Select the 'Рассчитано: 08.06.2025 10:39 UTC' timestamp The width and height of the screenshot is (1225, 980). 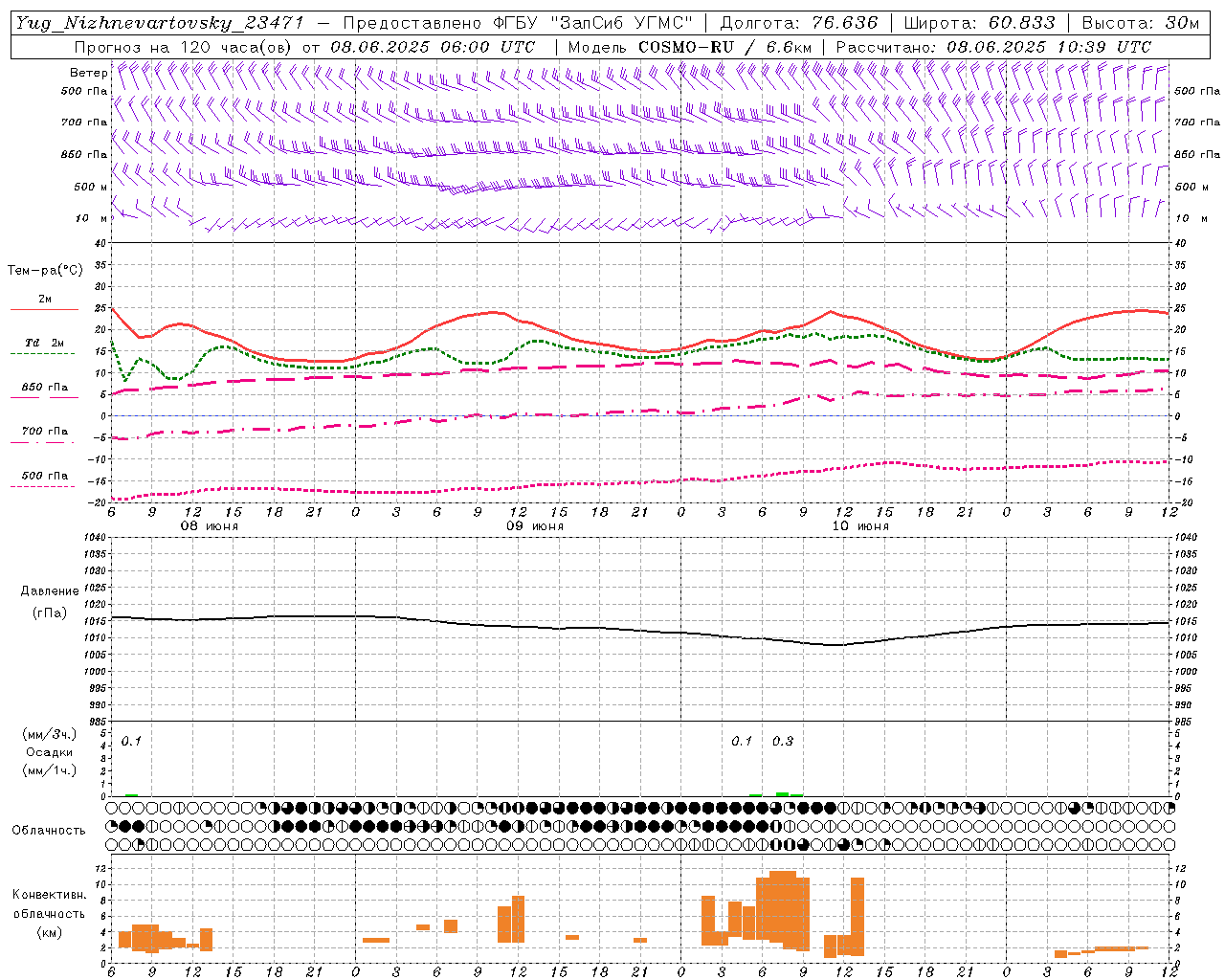(993, 47)
